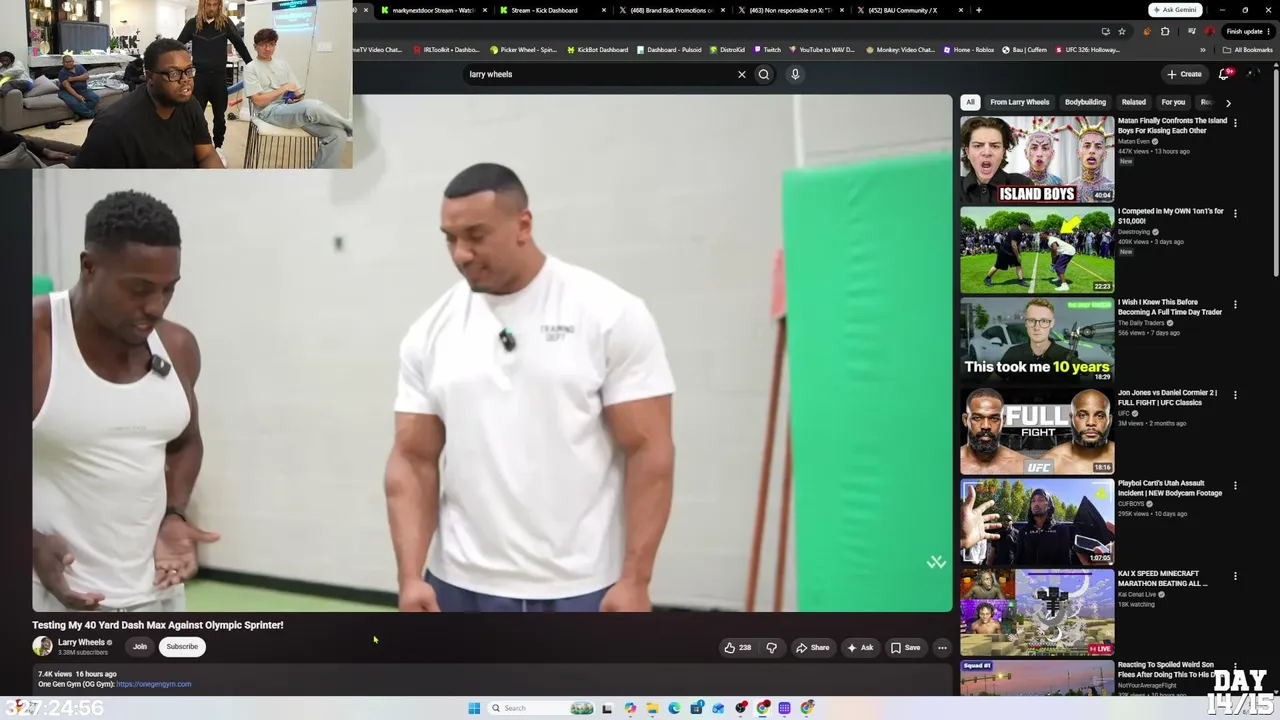Open Microsoft Store from the taskbar
The width and height of the screenshot is (1280, 720).
(x=696, y=708)
